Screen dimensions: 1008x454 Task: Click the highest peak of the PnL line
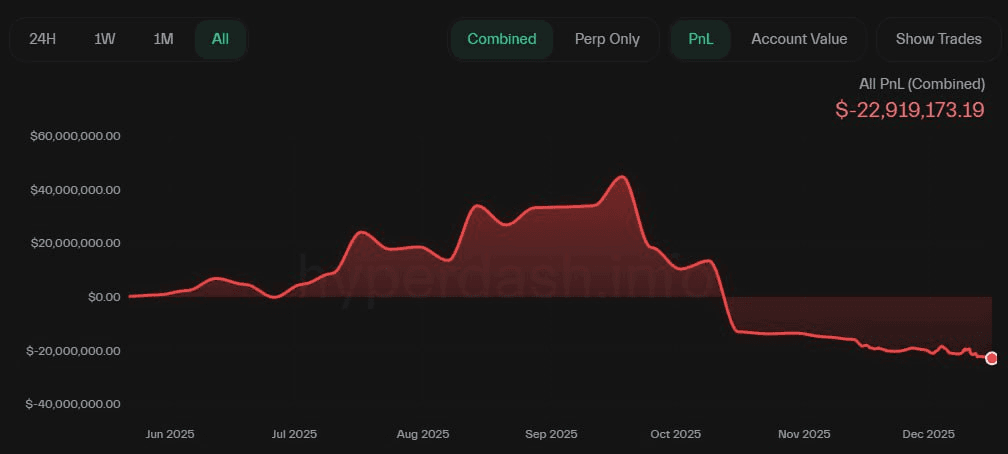[x=622, y=177]
